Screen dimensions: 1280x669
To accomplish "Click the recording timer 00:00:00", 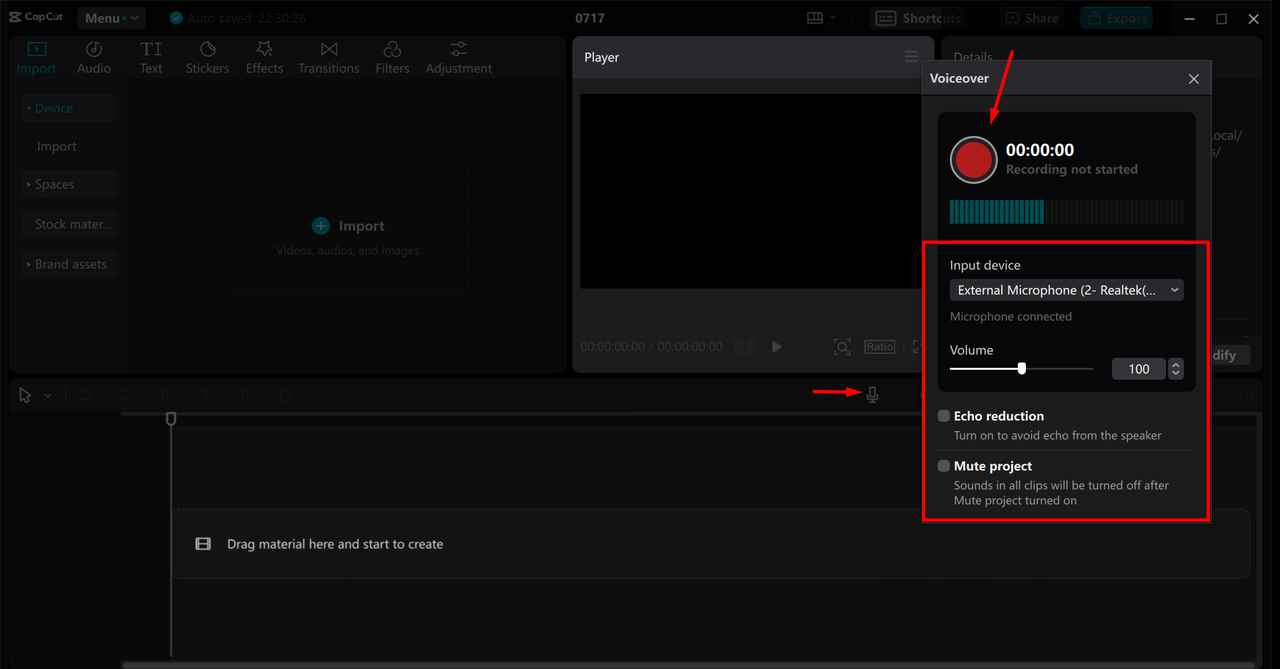I will [1040, 150].
